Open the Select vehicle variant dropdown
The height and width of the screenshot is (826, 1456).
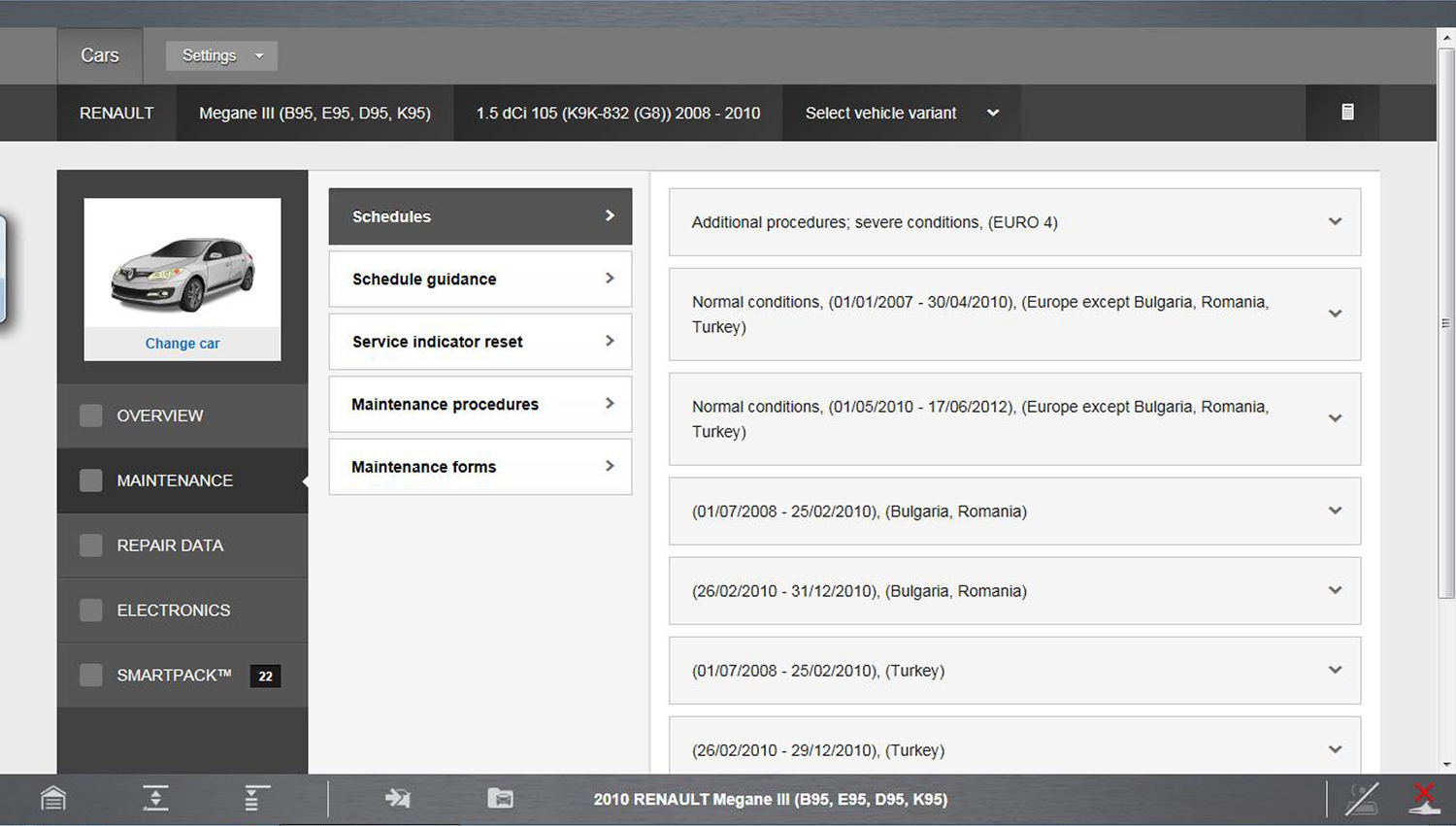coord(901,113)
